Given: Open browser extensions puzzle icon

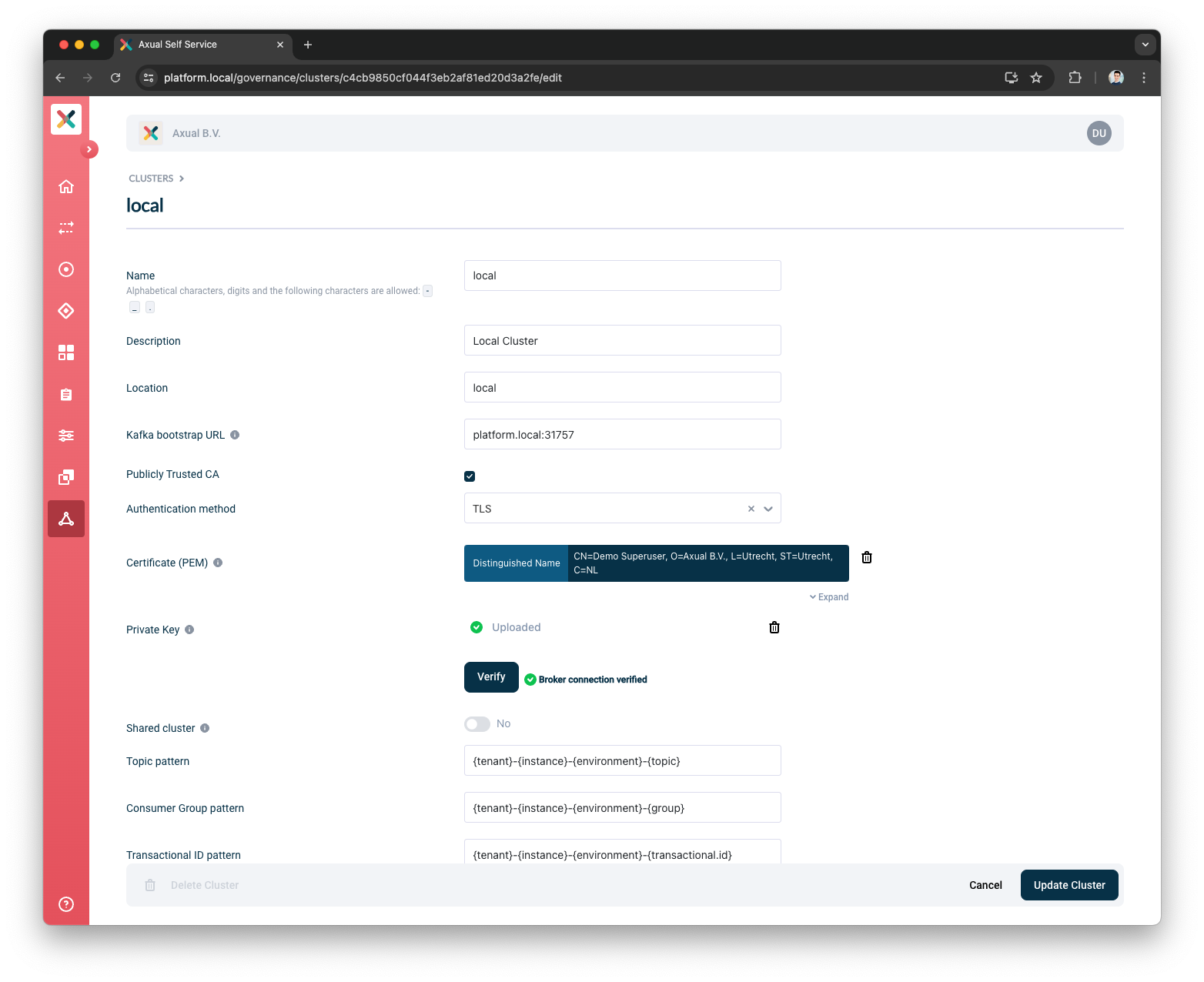Looking at the screenshot, I should tap(1075, 78).
